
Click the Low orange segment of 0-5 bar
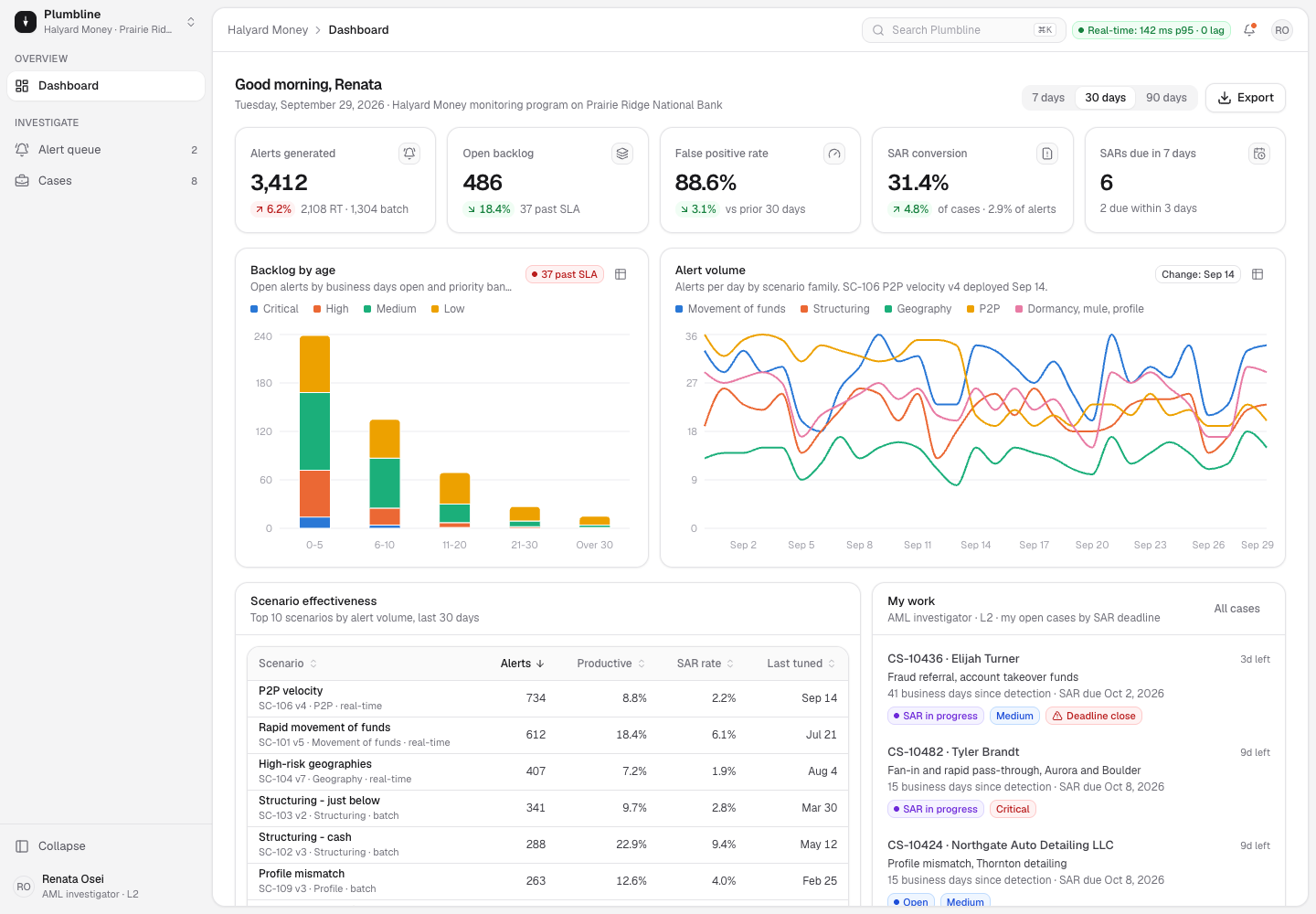314,364
